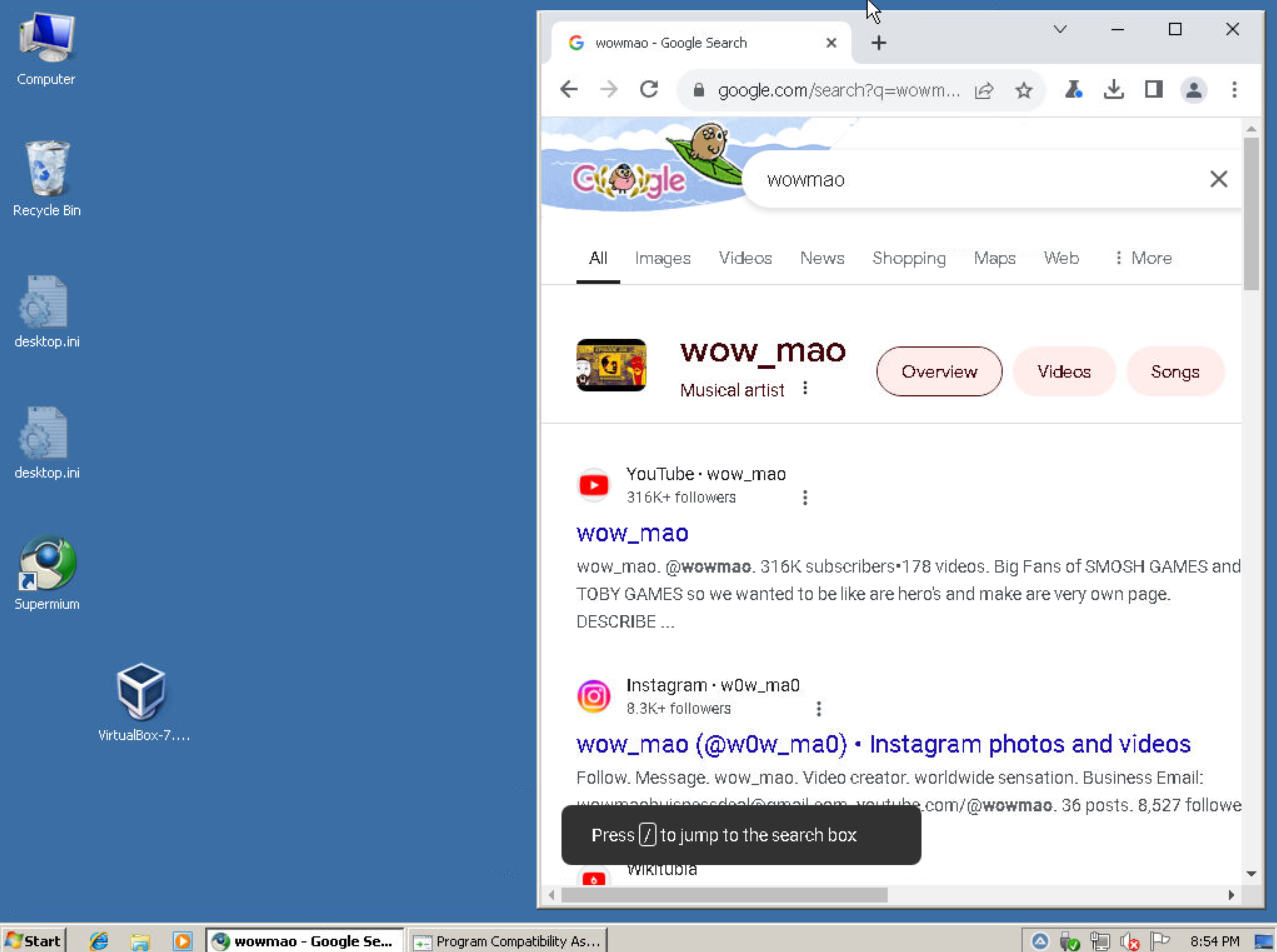This screenshot has height=952, width=1277.
Task: Open the tab search dropdown chevron
Action: [x=1060, y=30]
